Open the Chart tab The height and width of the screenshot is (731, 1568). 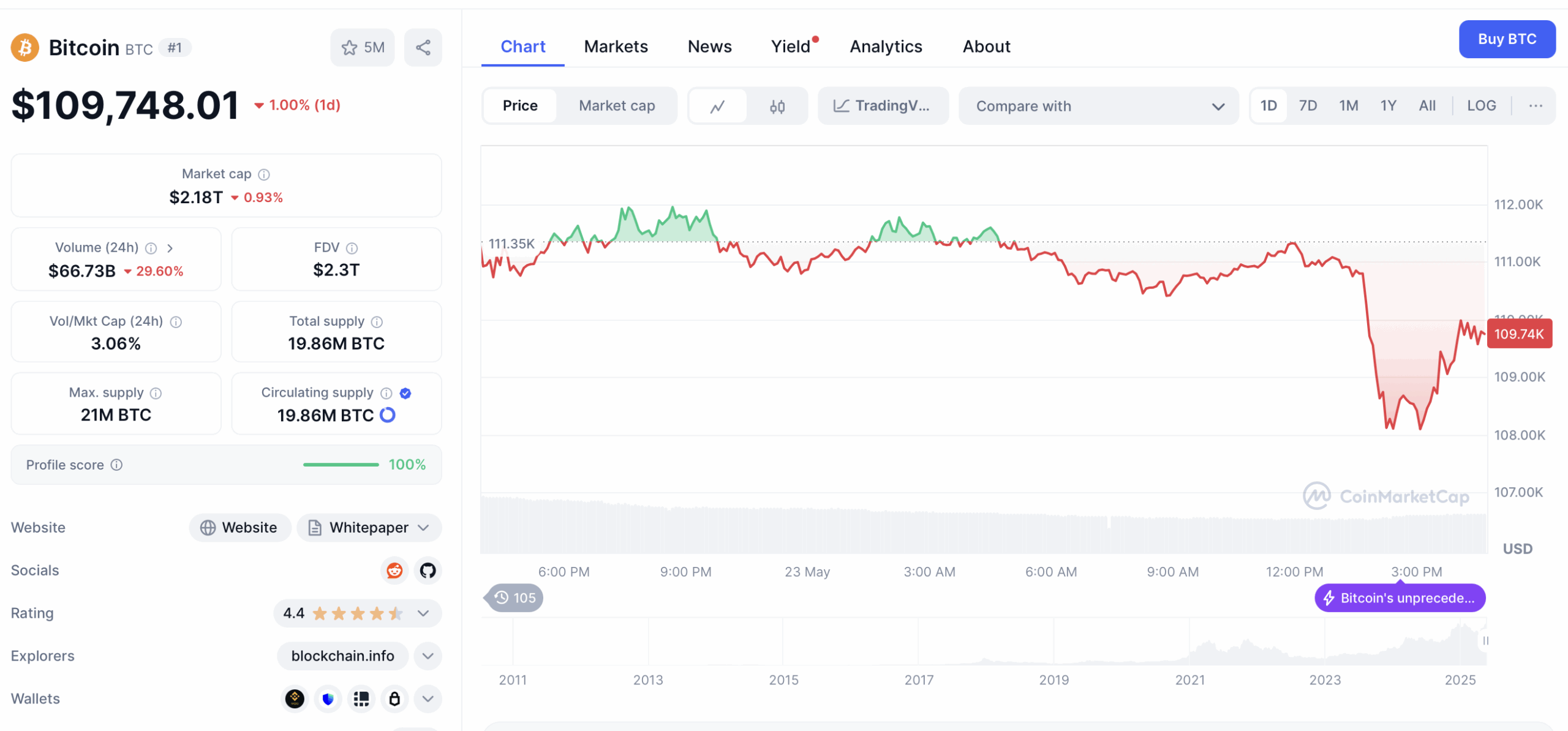[x=522, y=47]
